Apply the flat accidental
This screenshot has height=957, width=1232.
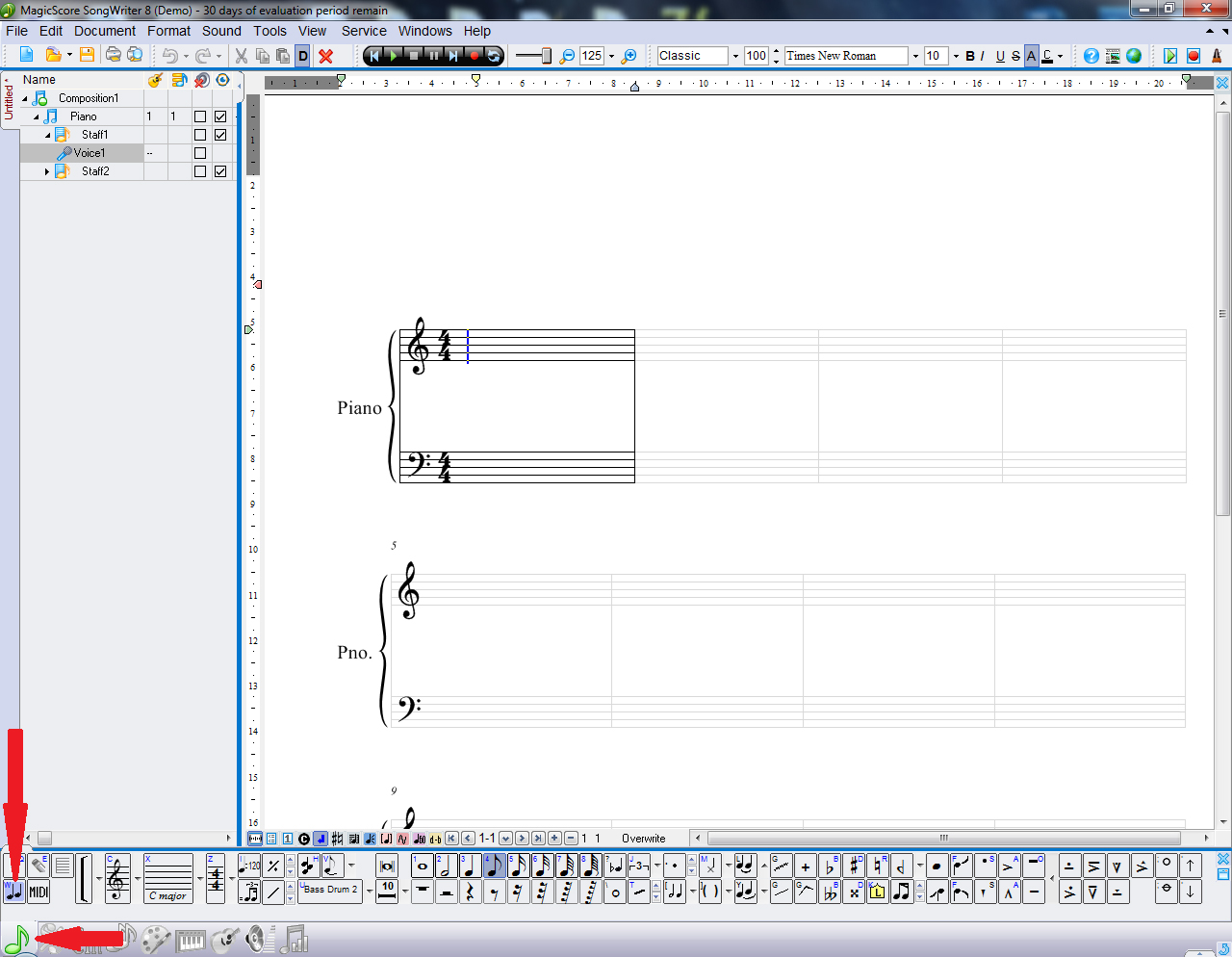click(x=830, y=866)
